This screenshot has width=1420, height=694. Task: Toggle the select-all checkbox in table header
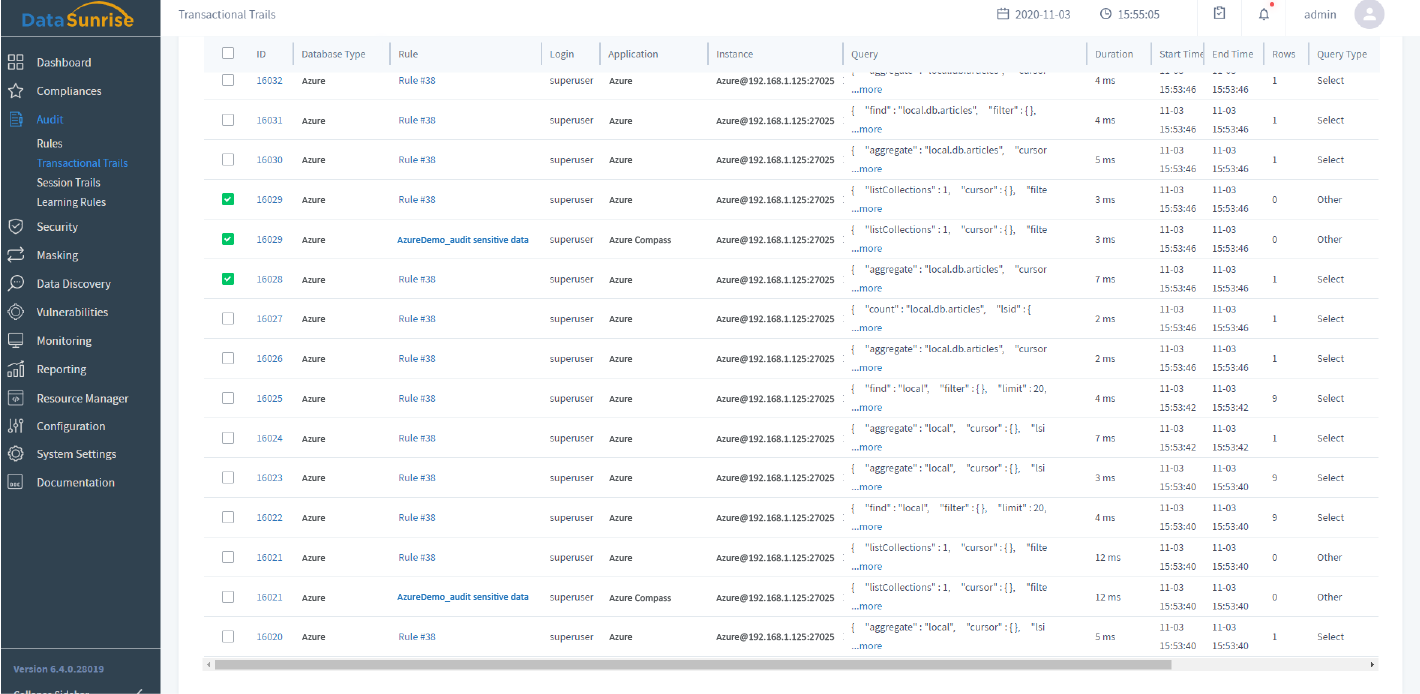[228, 54]
